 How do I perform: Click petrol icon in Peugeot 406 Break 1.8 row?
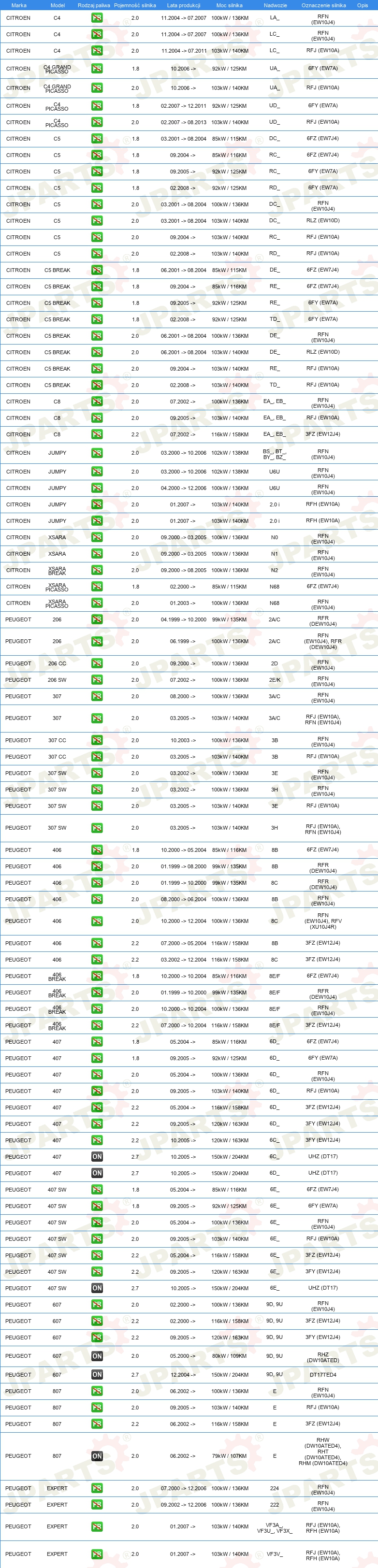[x=97, y=976]
